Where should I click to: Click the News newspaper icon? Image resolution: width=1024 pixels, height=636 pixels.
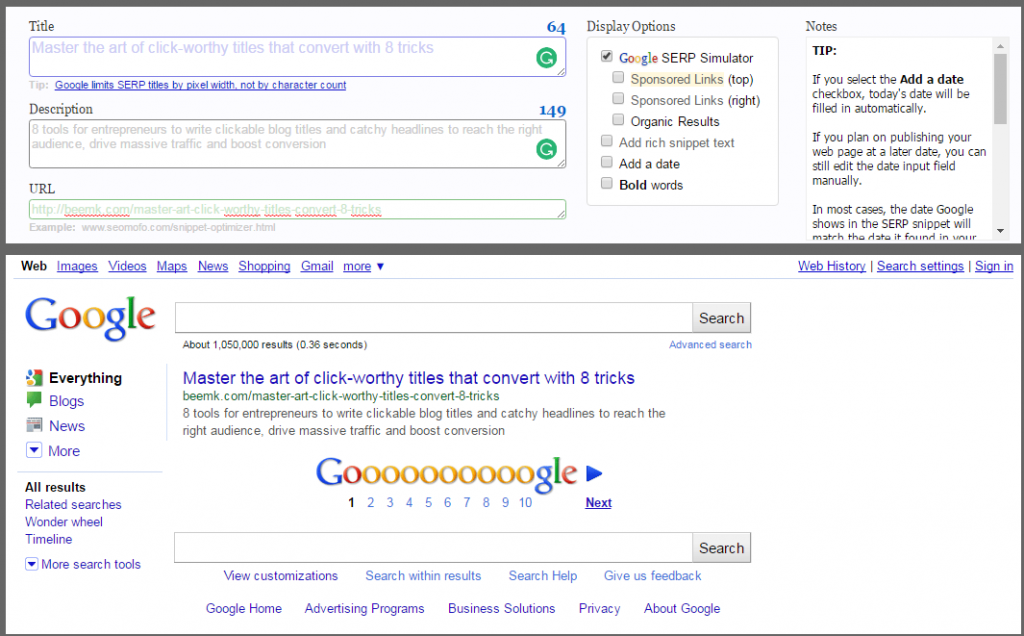click(x=34, y=425)
